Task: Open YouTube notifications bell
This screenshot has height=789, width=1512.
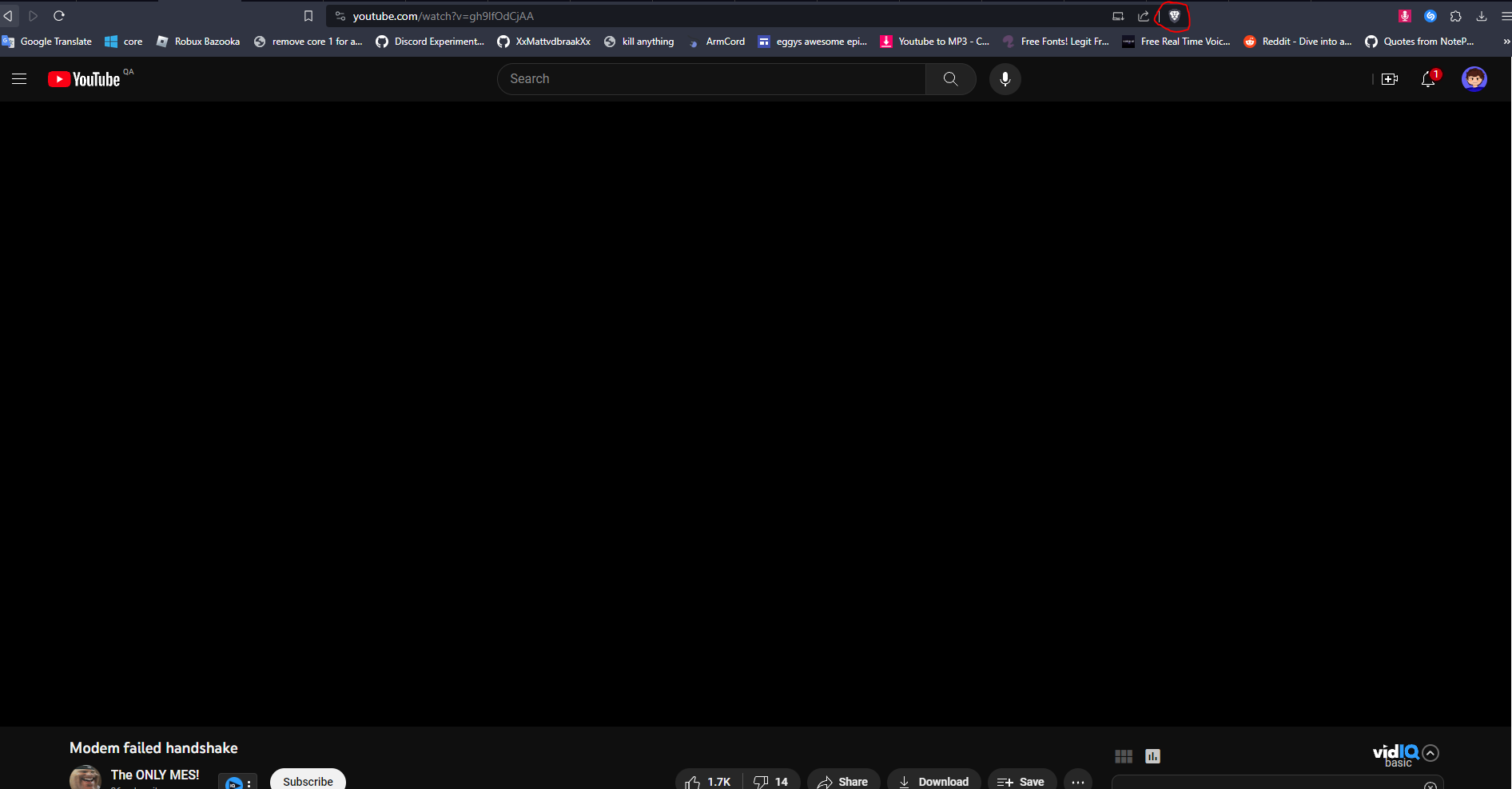Action: 1429,79
